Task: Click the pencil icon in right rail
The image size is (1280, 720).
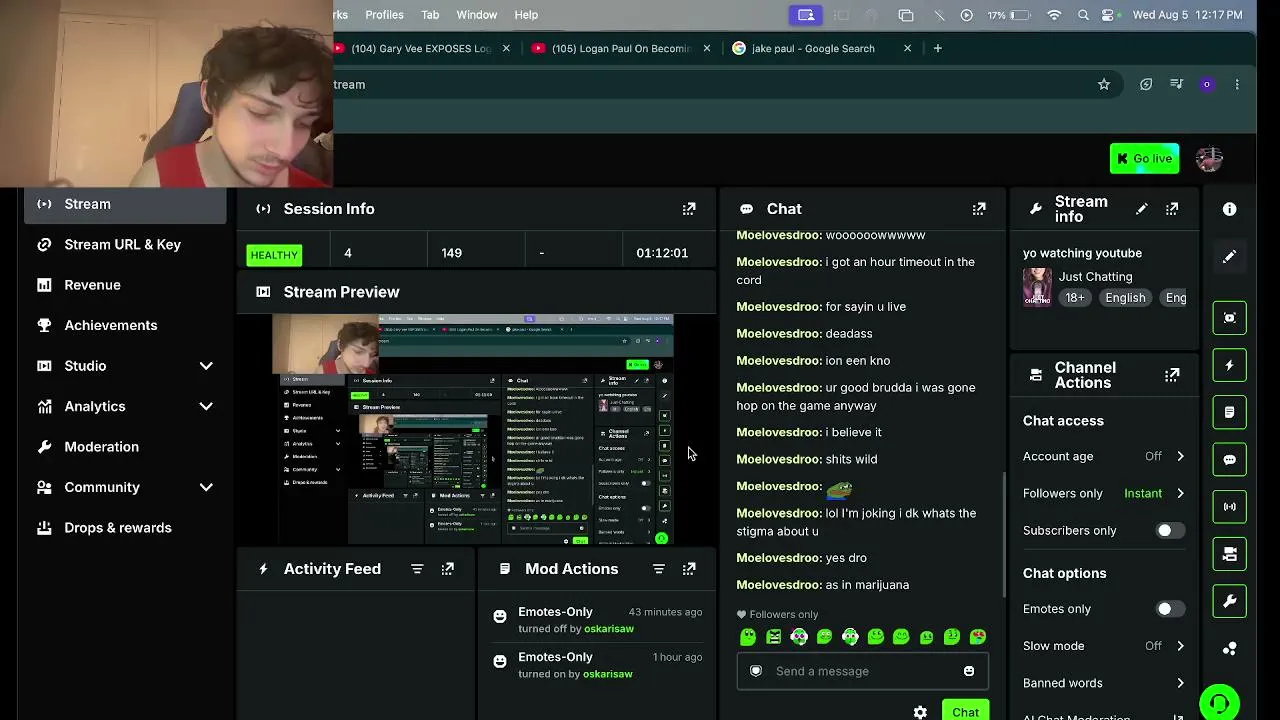Action: (x=1229, y=257)
